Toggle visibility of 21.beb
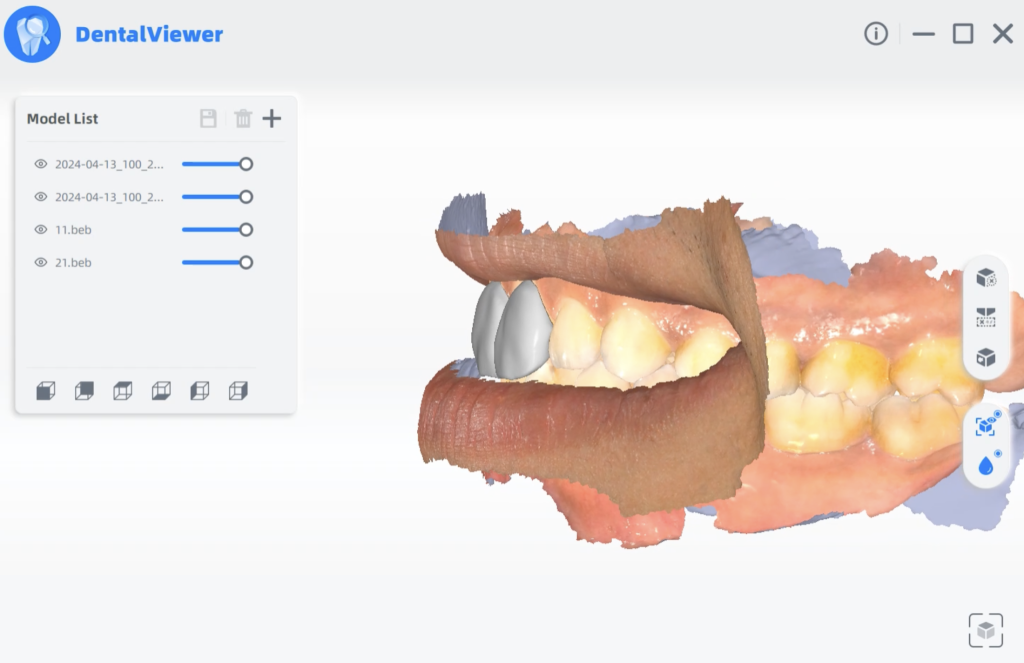1024x663 pixels. 40,263
